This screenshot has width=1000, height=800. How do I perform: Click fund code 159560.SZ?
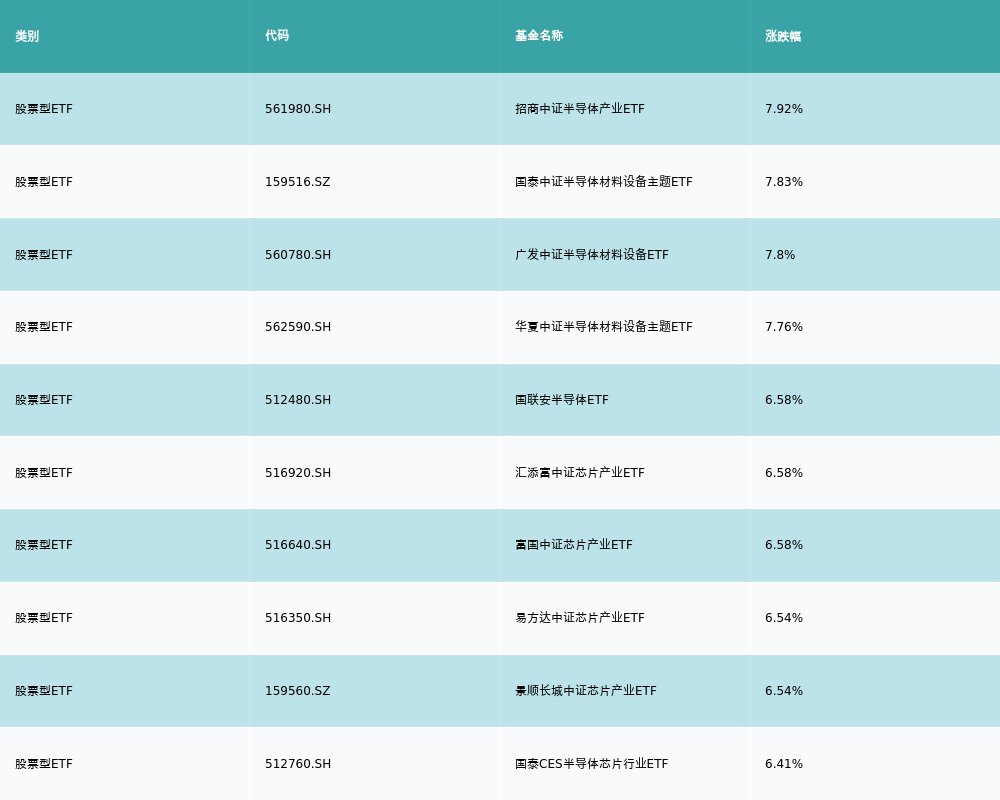[x=297, y=691]
